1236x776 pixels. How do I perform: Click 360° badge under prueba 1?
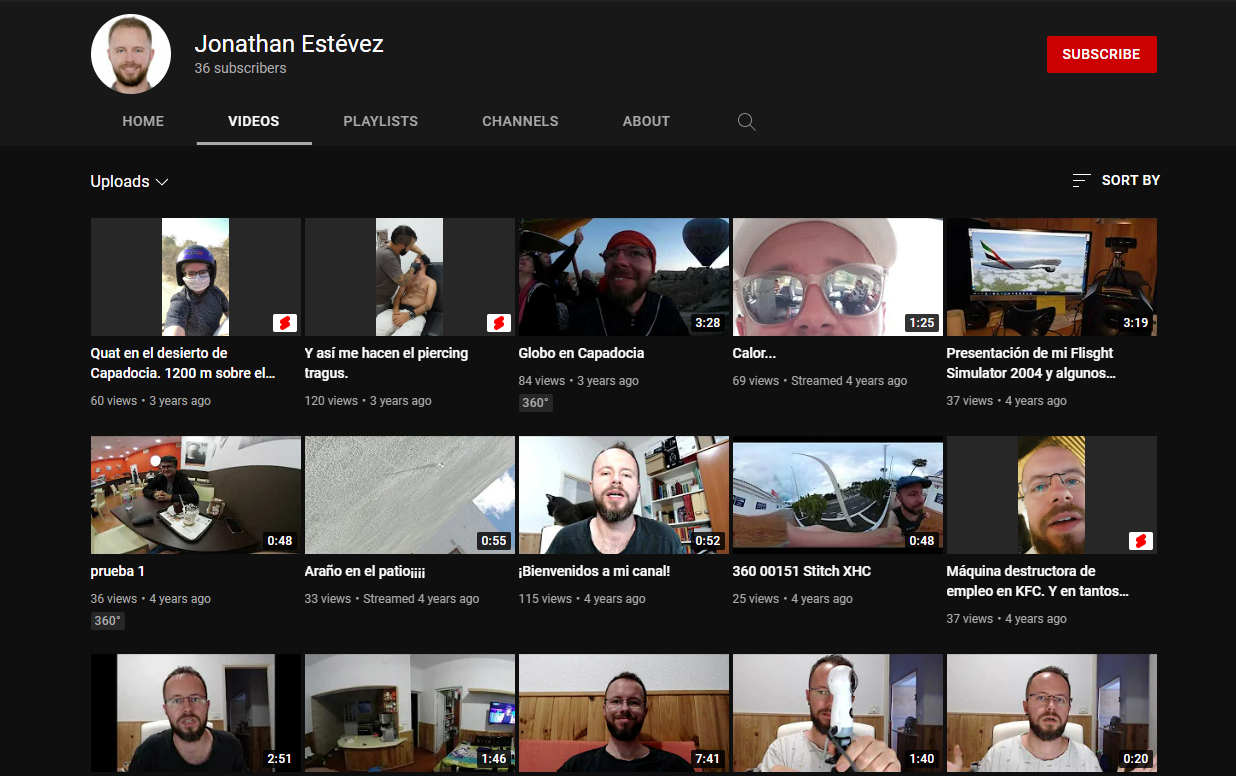(108, 621)
